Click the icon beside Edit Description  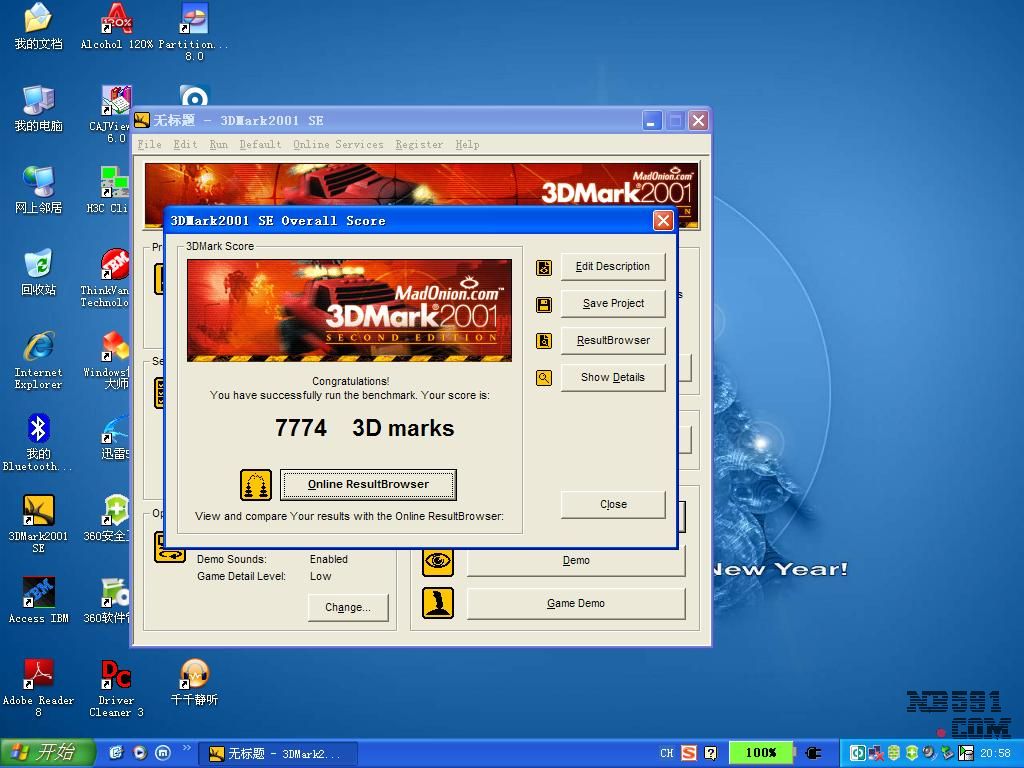coord(544,267)
